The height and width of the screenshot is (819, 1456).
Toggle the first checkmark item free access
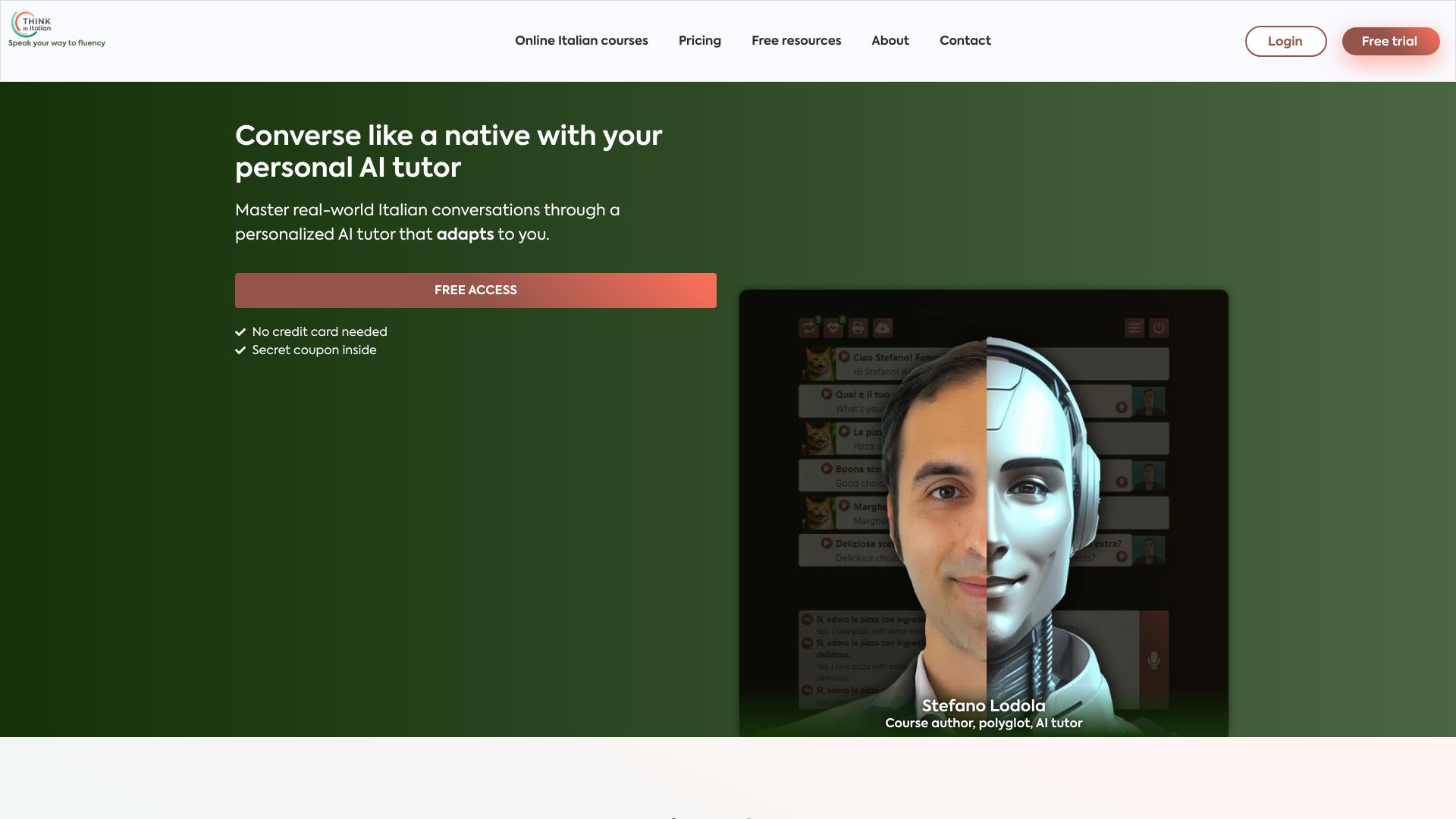coord(241,331)
